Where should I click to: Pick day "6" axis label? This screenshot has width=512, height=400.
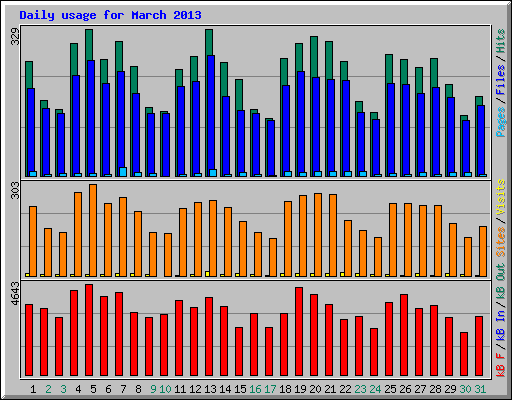click(x=108, y=389)
